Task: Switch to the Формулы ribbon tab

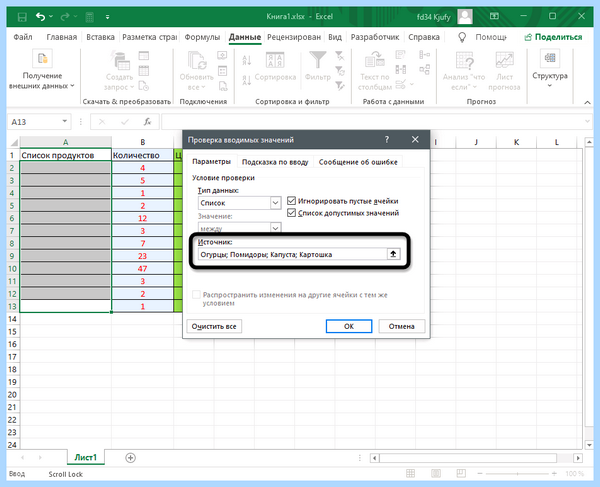Action: click(202, 37)
